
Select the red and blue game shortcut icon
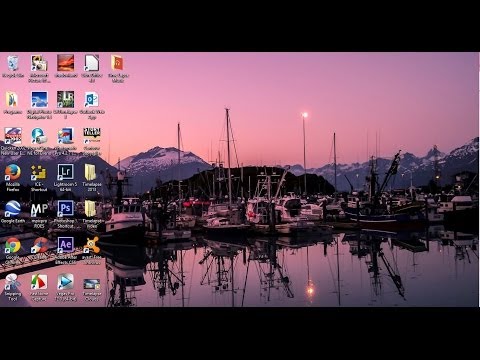coord(13,136)
